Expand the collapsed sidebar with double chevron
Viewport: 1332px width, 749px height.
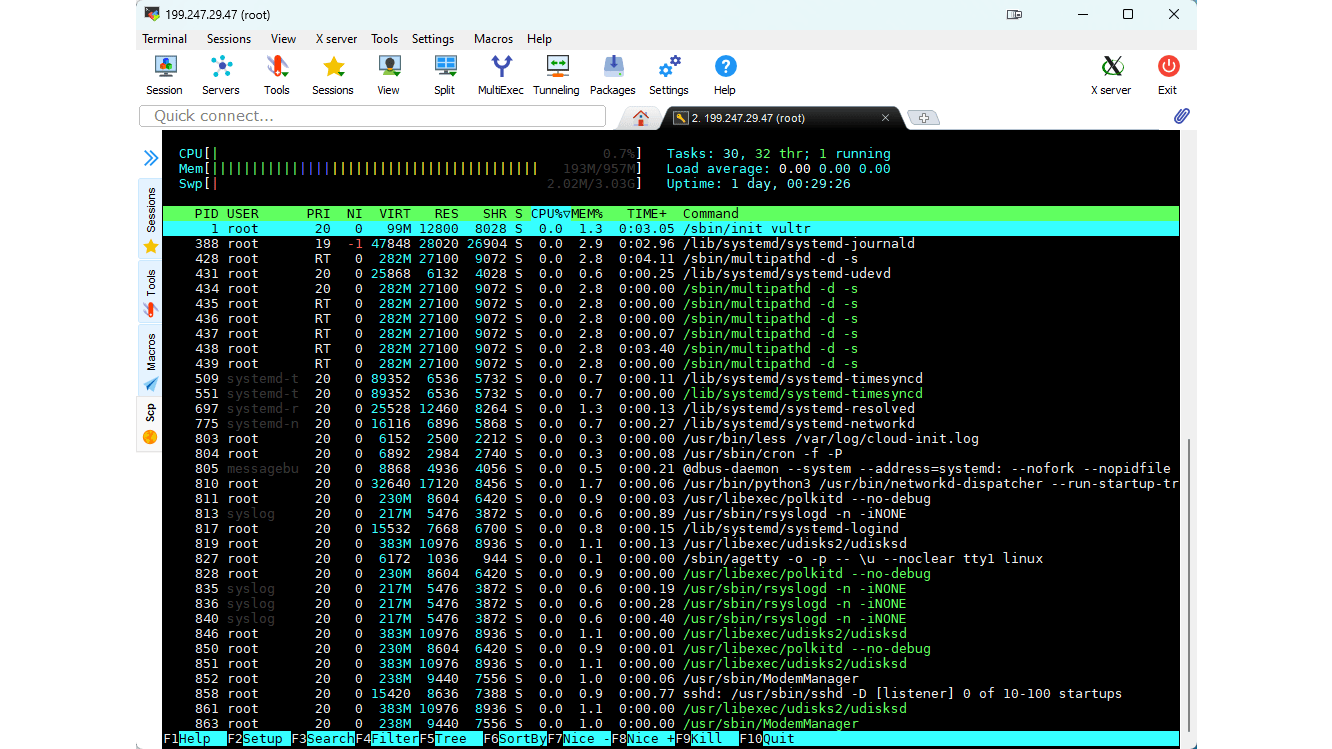click(x=150, y=158)
